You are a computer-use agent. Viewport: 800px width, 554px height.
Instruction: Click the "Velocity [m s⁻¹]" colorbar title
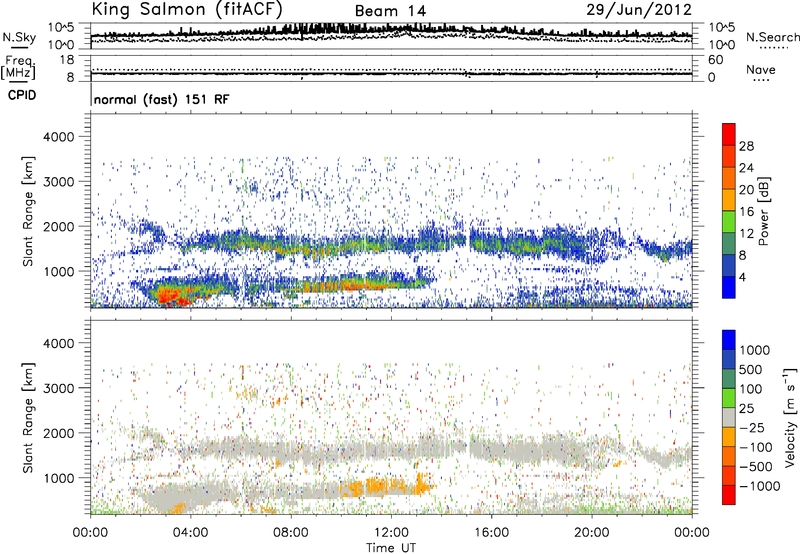click(790, 417)
